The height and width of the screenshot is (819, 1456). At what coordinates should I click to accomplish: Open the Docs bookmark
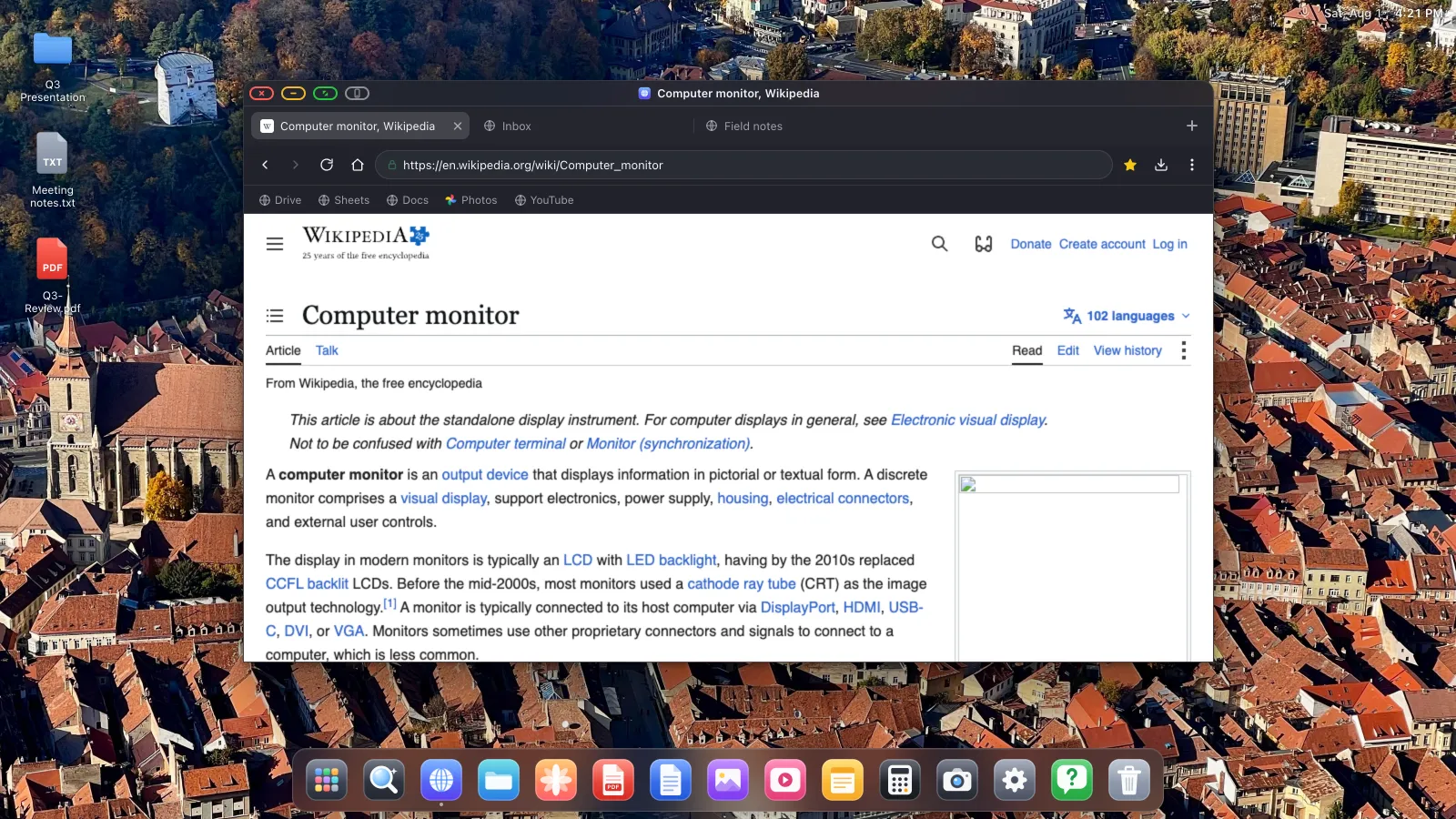408,200
